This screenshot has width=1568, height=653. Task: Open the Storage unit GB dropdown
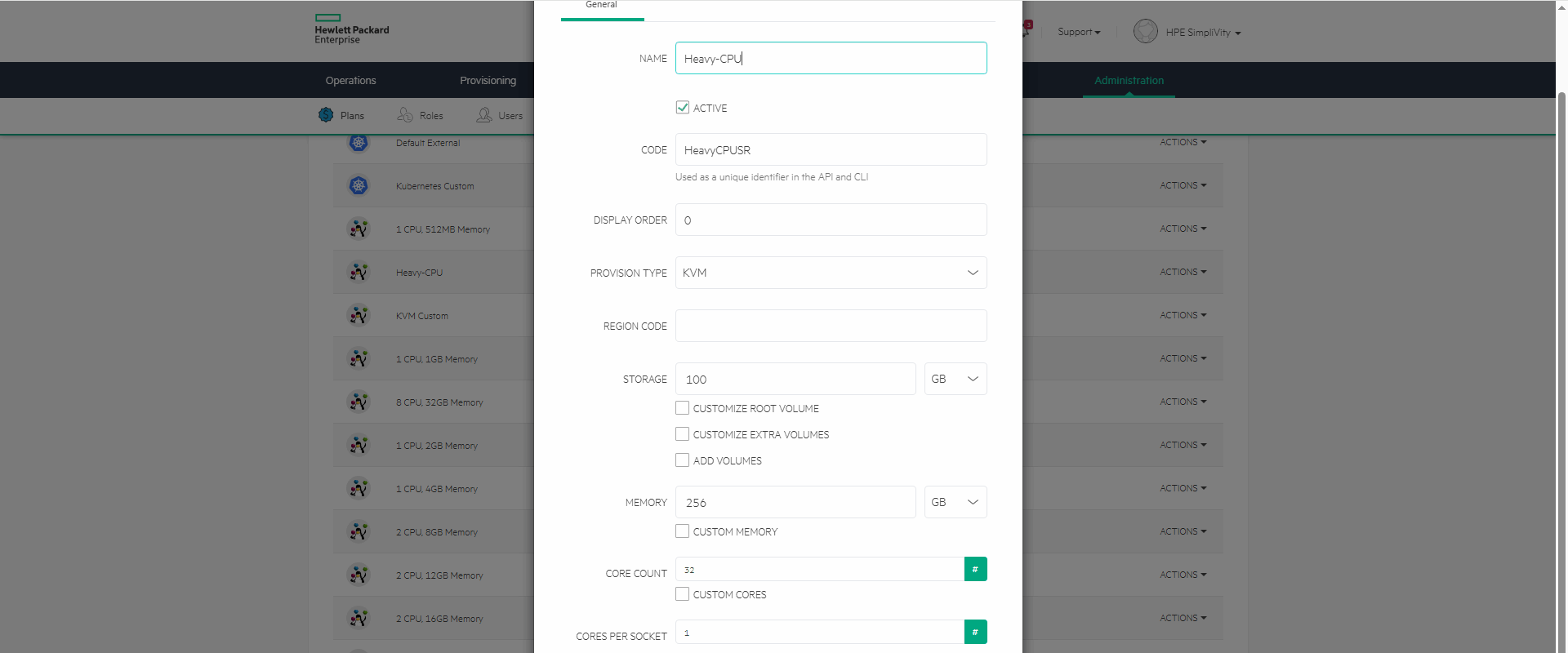(x=955, y=380)
